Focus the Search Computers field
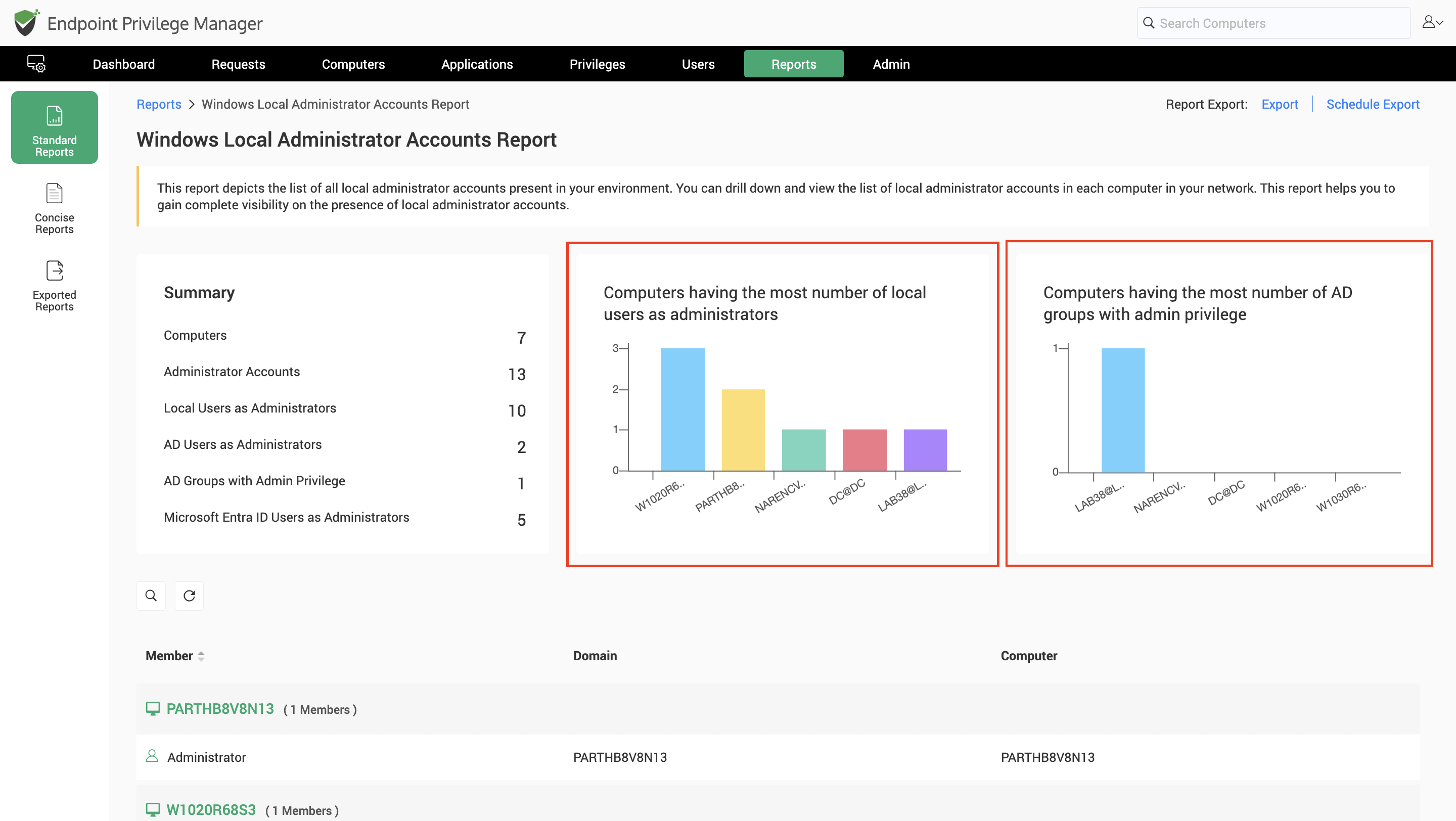This screenshot has height=821, width=1456. (x=1274, y=23)
